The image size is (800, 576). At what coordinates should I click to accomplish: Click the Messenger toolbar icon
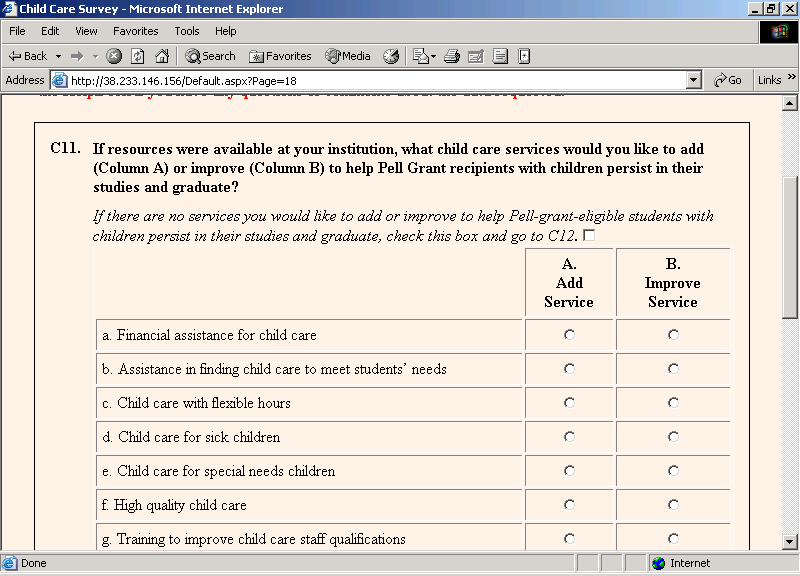click(x=524, y=56)
